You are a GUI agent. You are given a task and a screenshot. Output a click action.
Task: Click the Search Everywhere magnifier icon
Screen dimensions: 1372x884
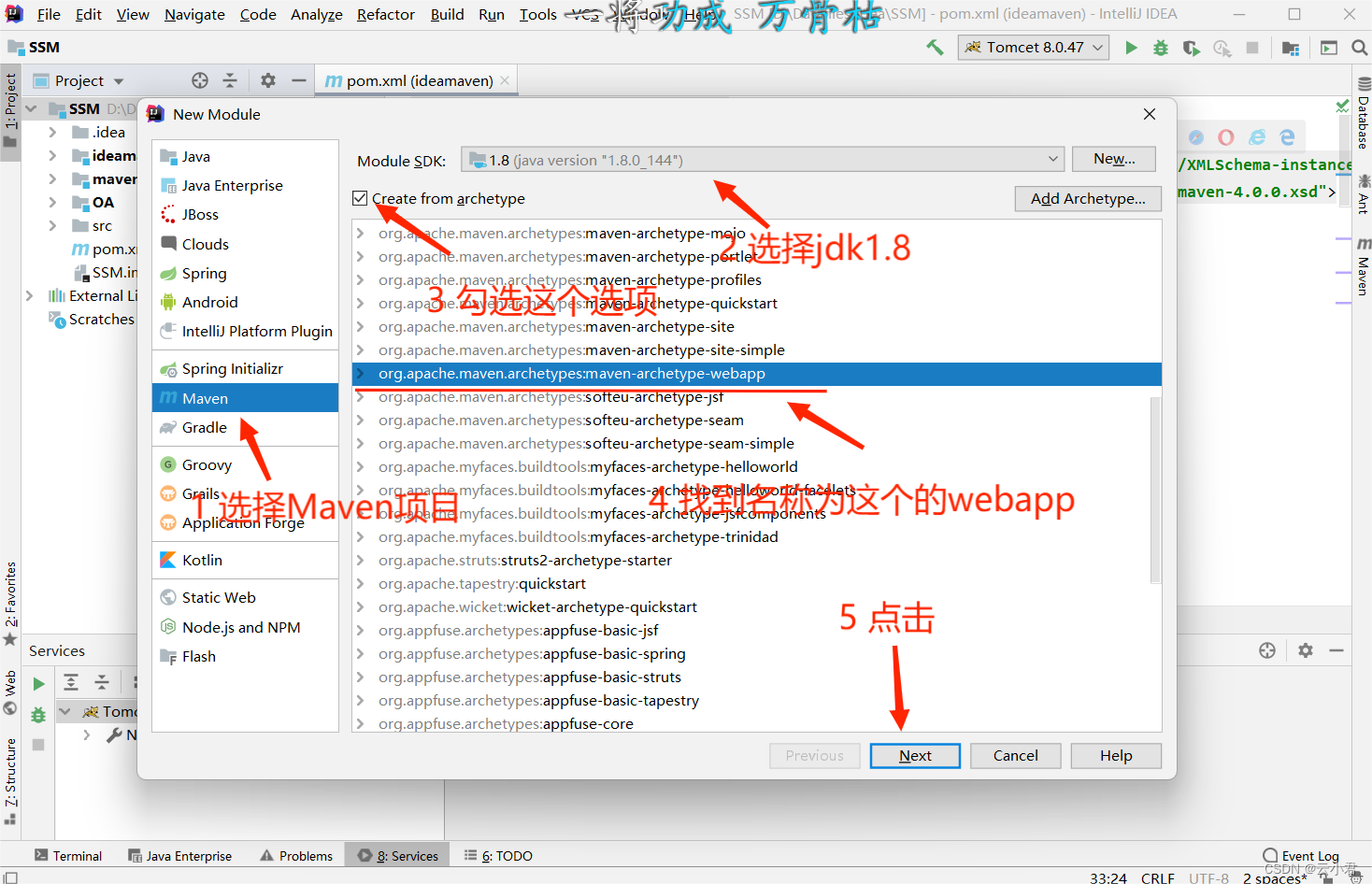tap(1360, 48)
